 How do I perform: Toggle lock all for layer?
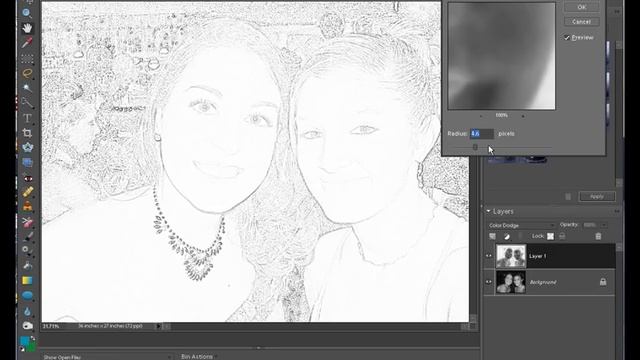(562, 236)
